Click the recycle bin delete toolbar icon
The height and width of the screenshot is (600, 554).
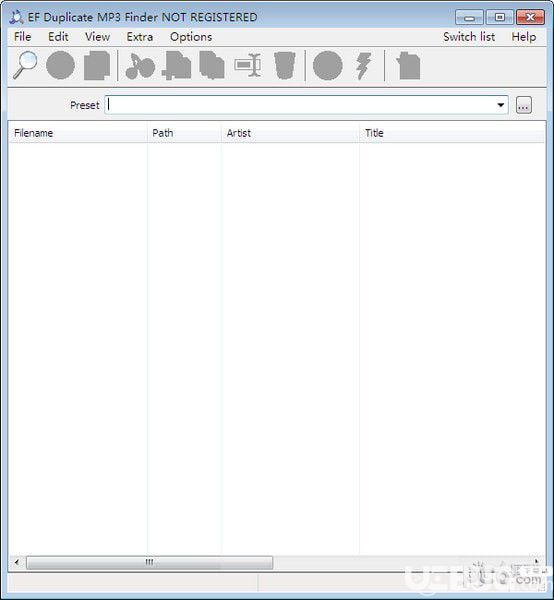tap(285, 65)
